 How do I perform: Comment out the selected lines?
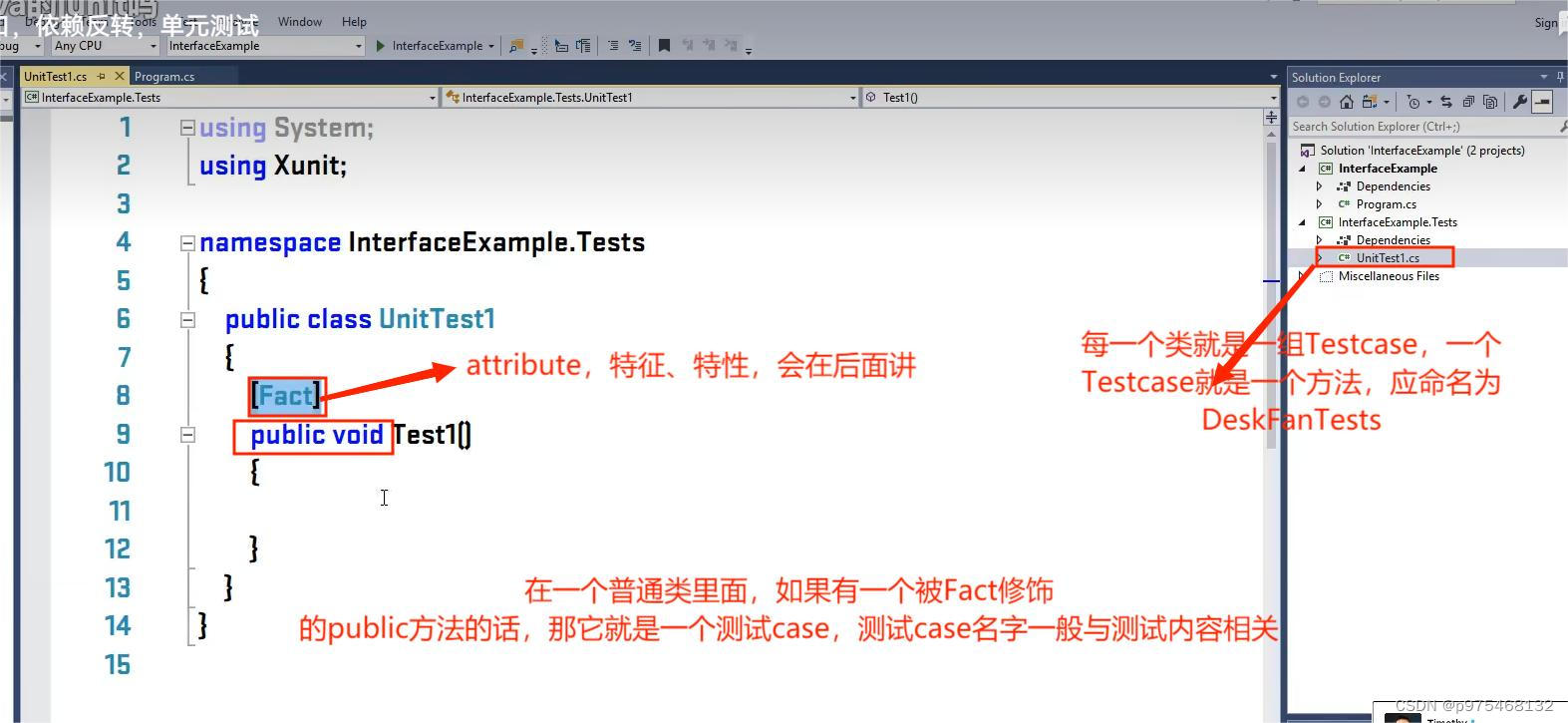pyautogui.click(x=613, y=46)
